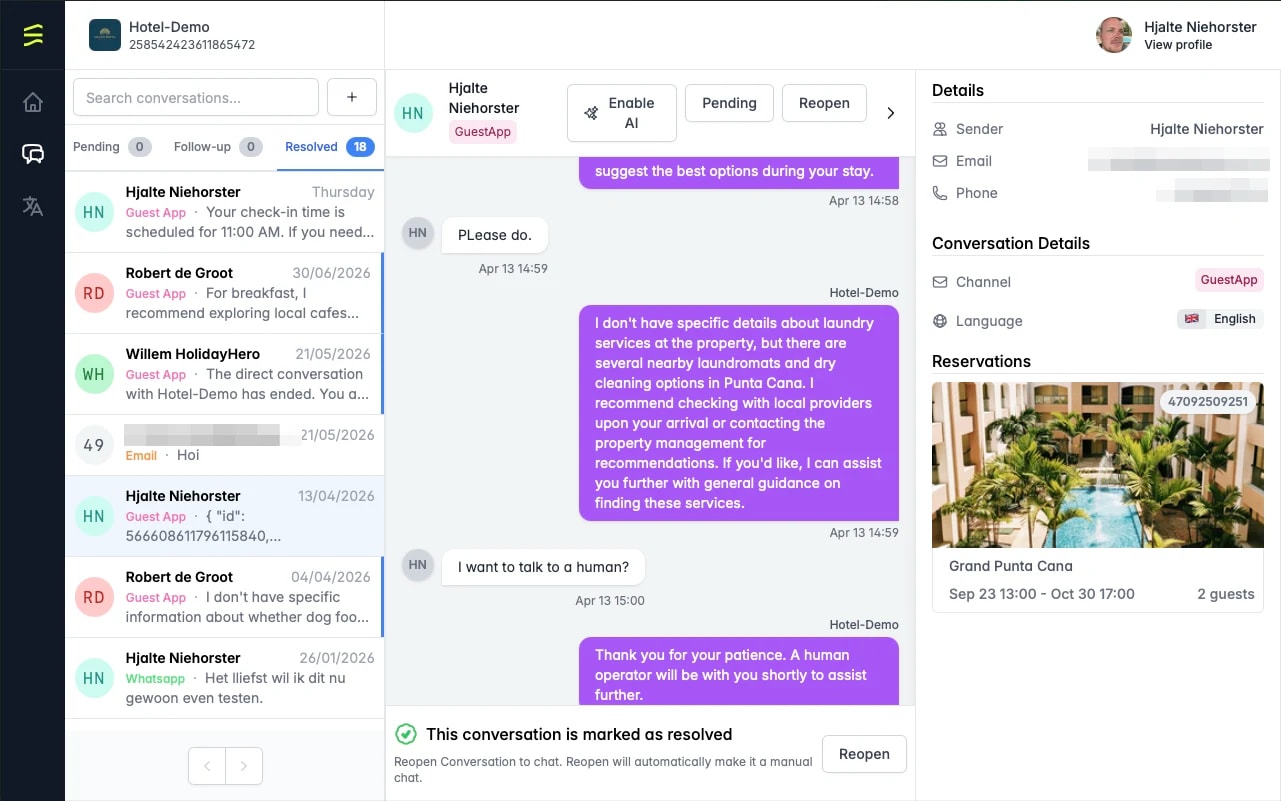
Task: Click the plus button to start new conversation
Action: [x=352, y=97]
